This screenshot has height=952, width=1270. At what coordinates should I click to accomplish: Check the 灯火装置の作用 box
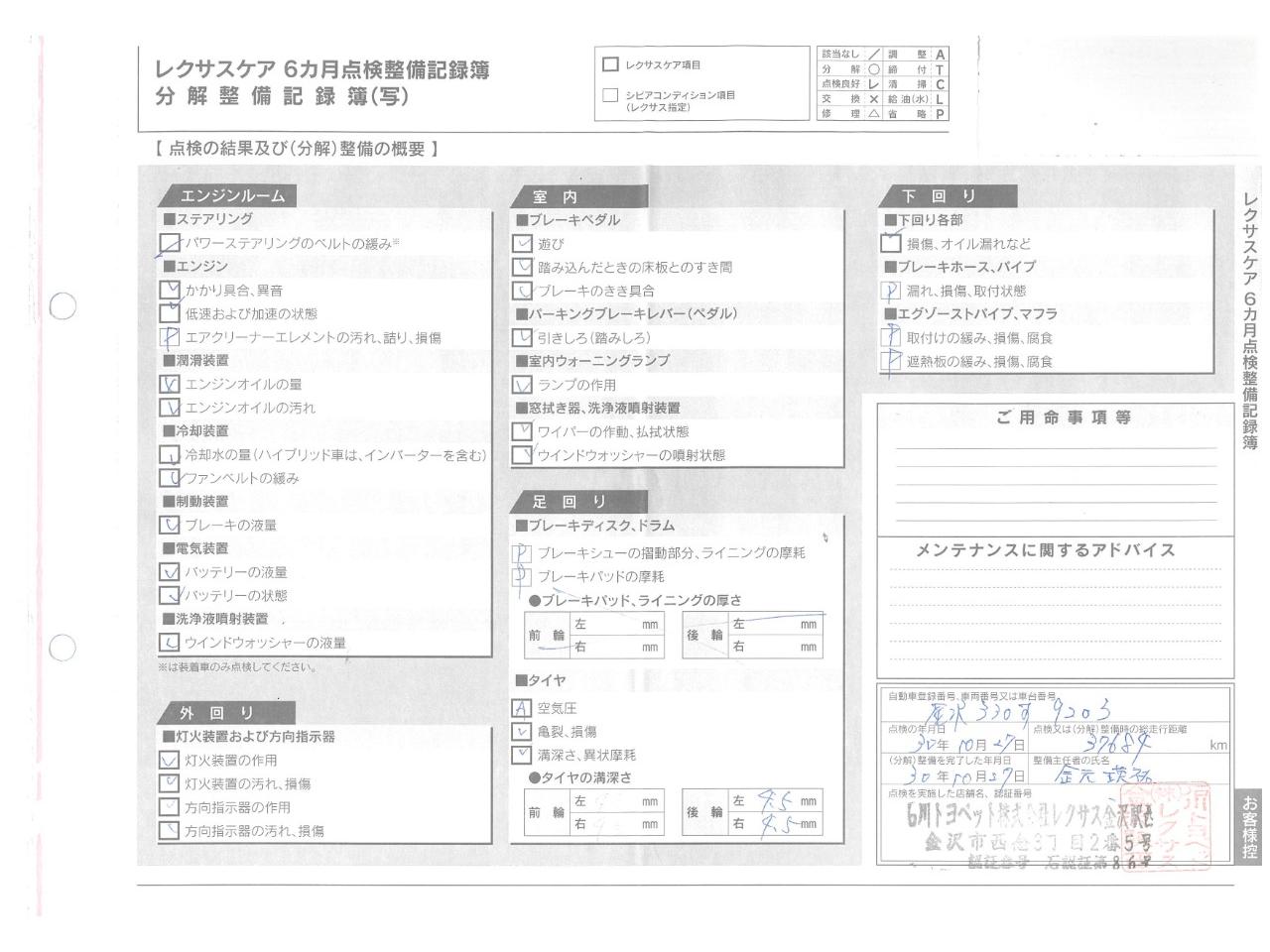pos(170,761)
